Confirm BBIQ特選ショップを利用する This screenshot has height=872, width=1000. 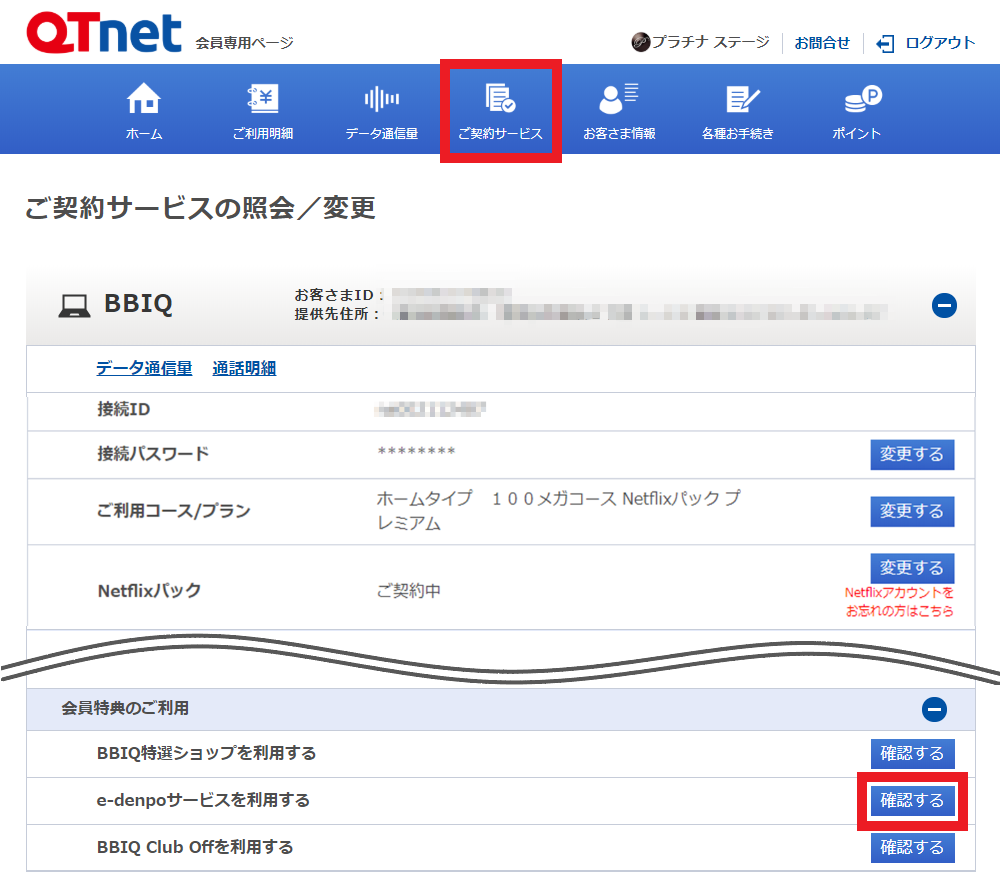(912, 753)
